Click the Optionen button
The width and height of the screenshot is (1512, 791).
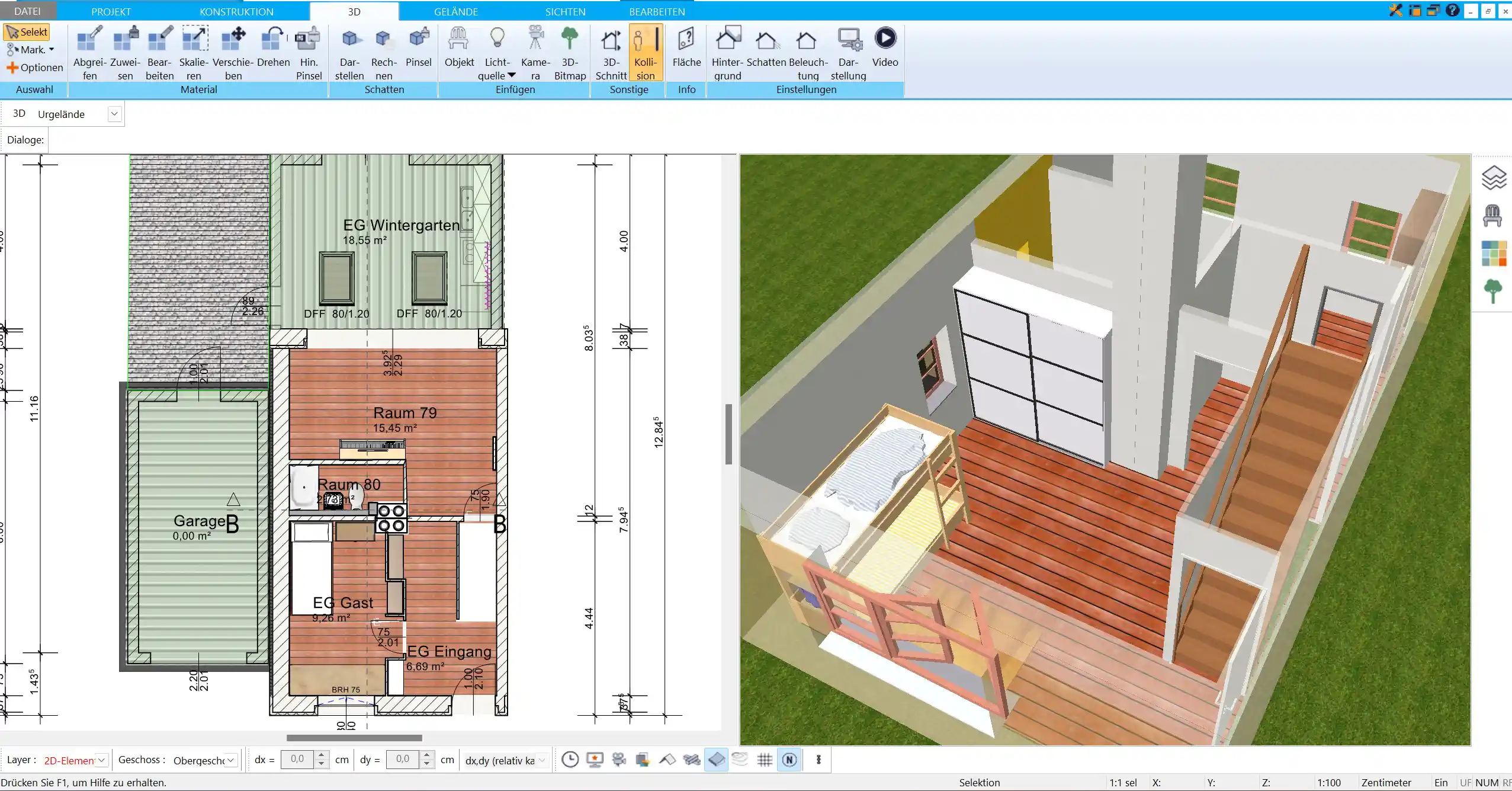tap(34, 68)
